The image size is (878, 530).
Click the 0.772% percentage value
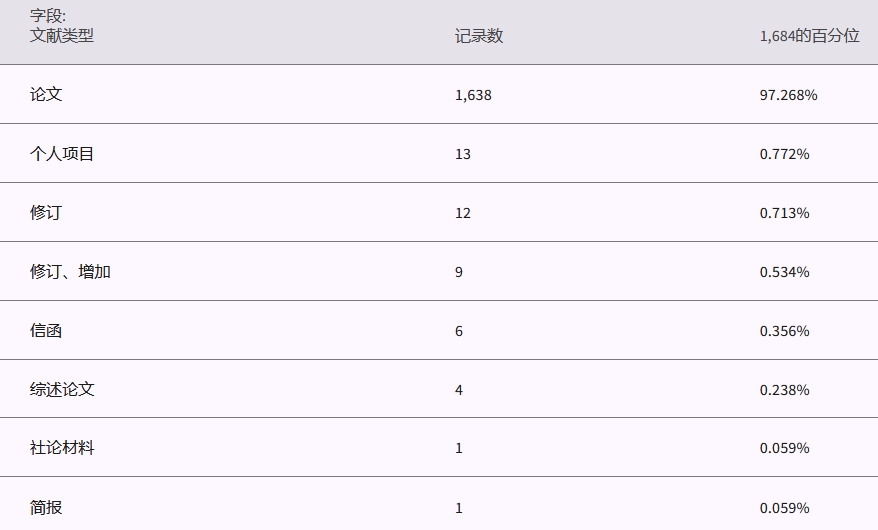point(784,154)
